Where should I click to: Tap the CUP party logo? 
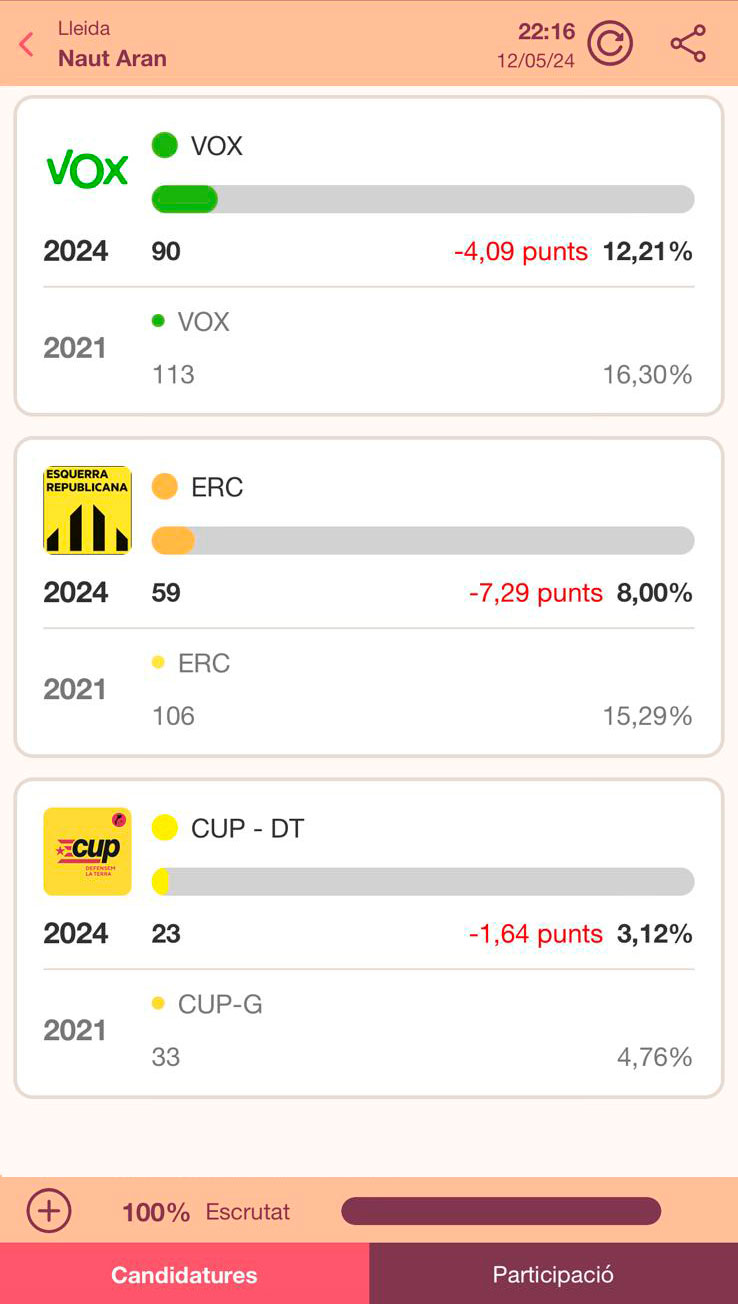88,851
